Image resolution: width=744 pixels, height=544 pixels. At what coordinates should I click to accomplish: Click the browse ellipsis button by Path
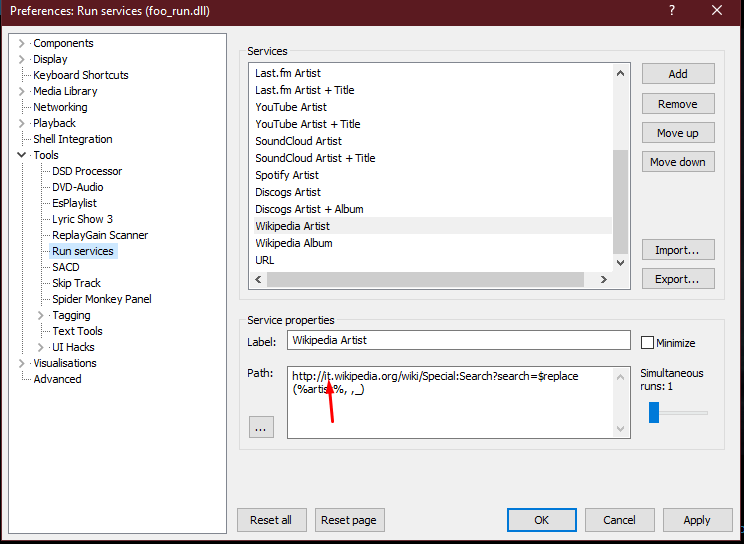point(261,426)
